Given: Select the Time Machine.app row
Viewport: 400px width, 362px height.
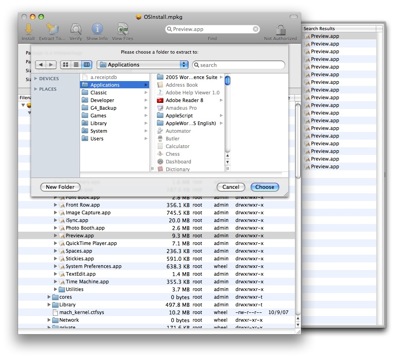Looking at the screenshot, I should click(157, 282).
